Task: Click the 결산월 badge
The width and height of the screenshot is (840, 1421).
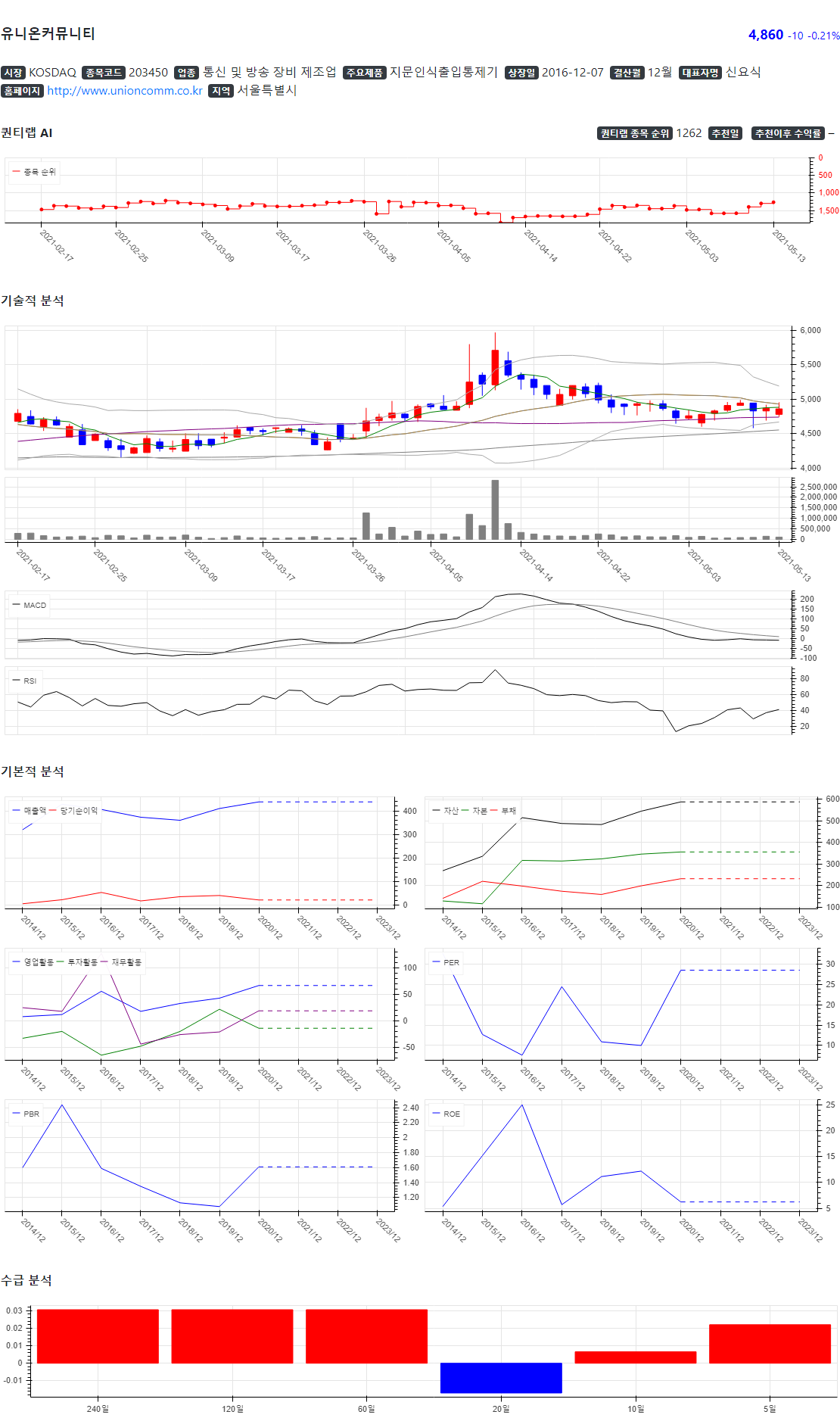Action: tap(627, 73)
